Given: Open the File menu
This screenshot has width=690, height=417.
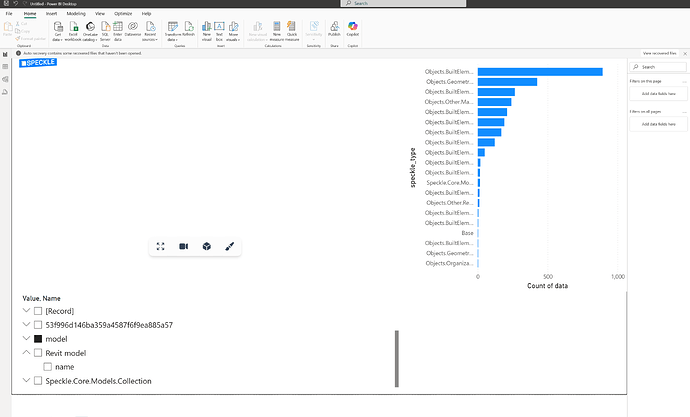Looking at the screenshot, I should tap(9, 14).
